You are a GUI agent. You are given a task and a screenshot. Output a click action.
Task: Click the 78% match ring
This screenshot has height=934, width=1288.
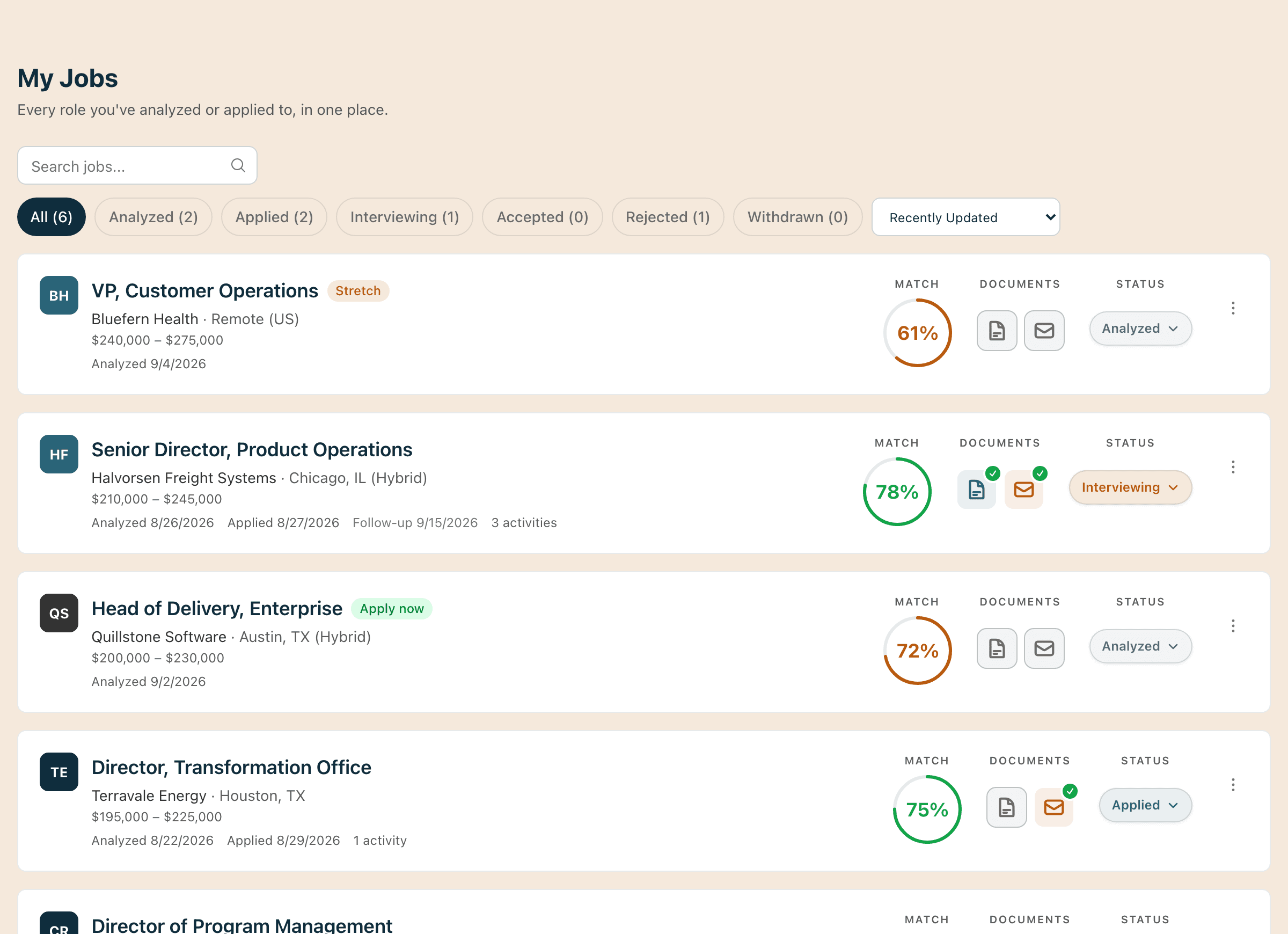click(x=897, y=492)
